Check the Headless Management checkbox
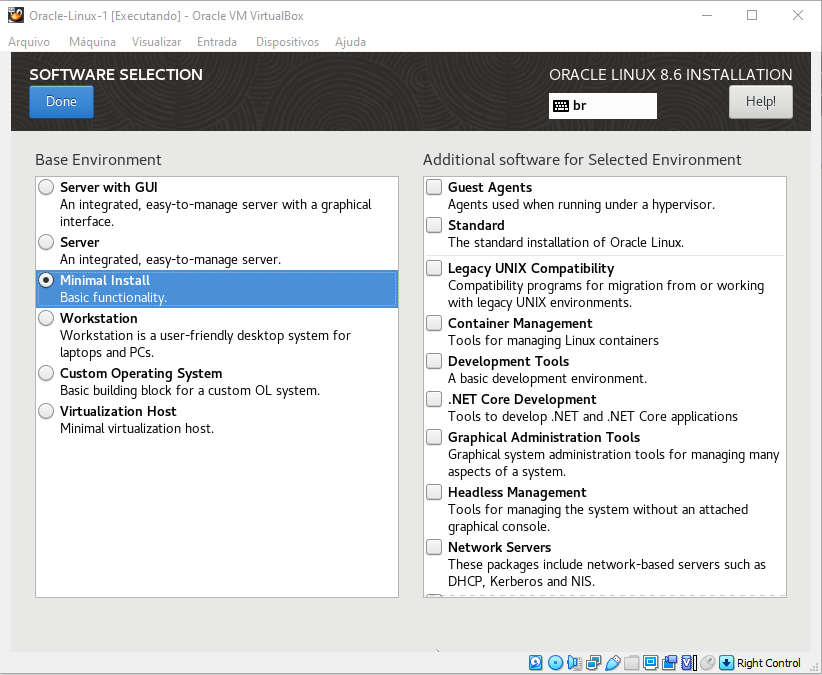Viewport: 822px width, 675px height. tap(434, 492)
